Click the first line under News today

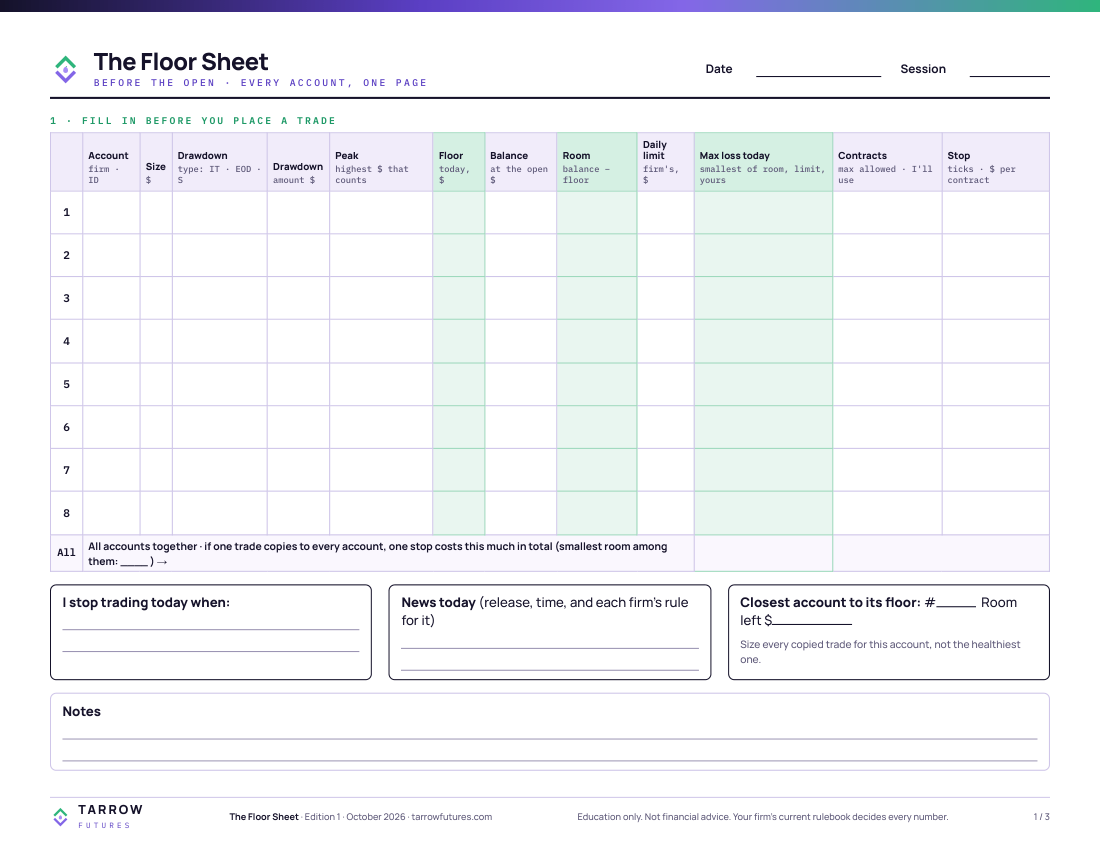point(549,647)
